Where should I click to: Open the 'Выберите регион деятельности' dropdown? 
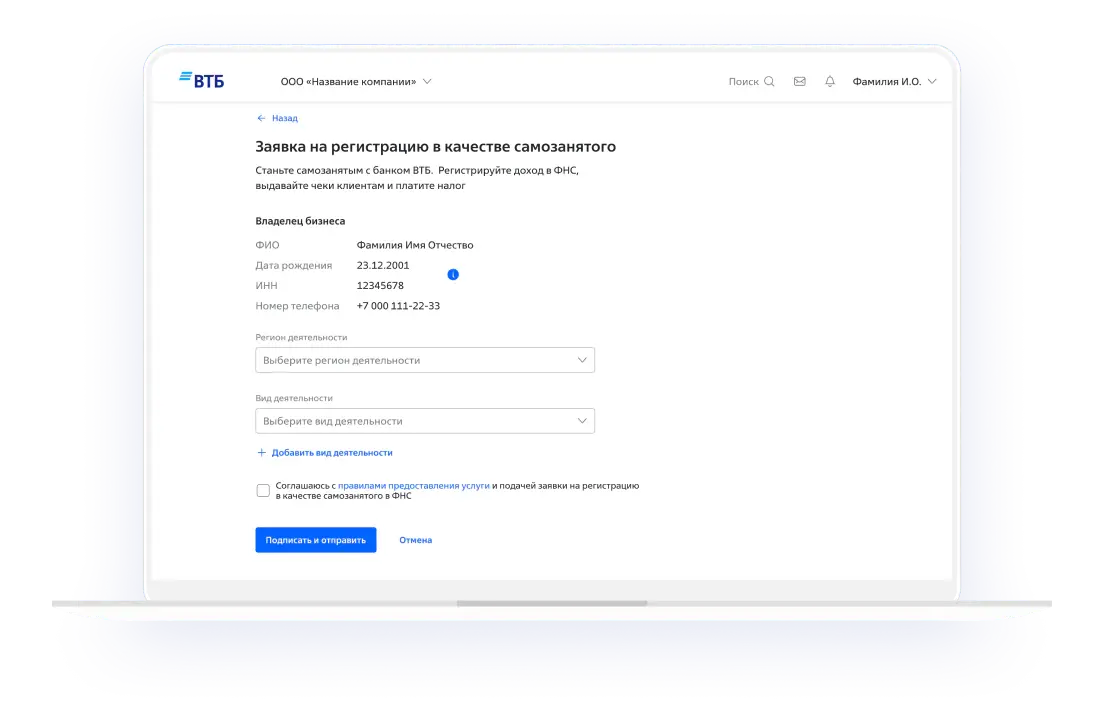pos(415,360)
